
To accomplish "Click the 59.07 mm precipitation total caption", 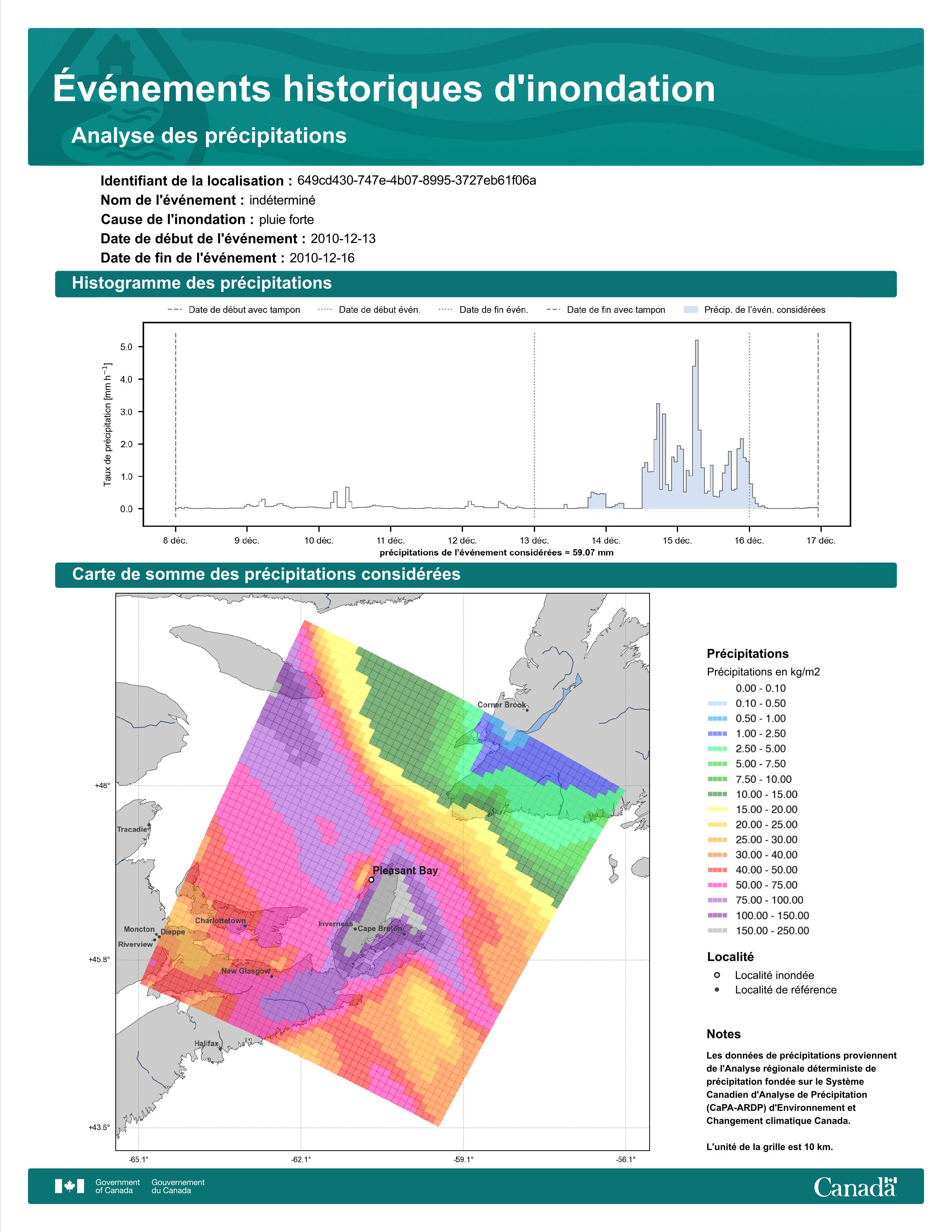I will 496,553.
